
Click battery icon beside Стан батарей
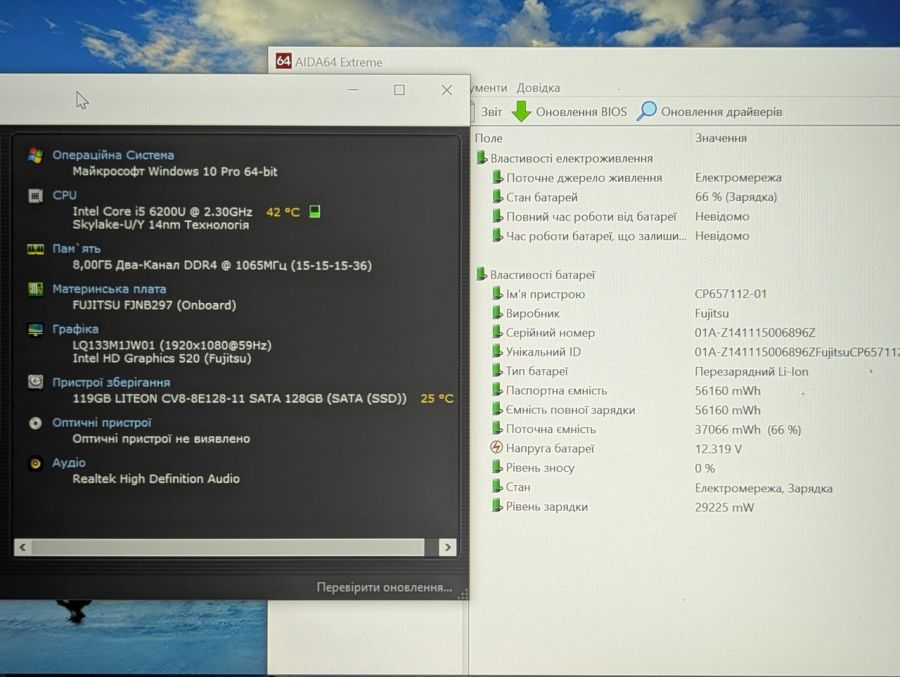tap(497, 197)
